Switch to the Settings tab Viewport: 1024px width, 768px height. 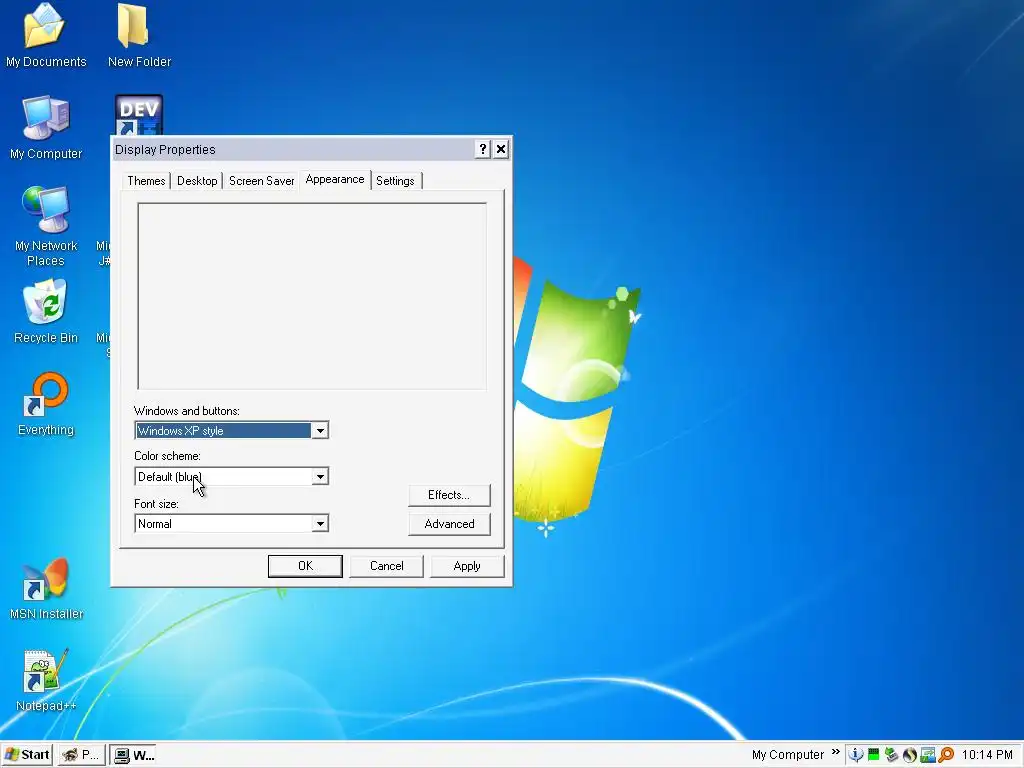click(x=395, y=181)
